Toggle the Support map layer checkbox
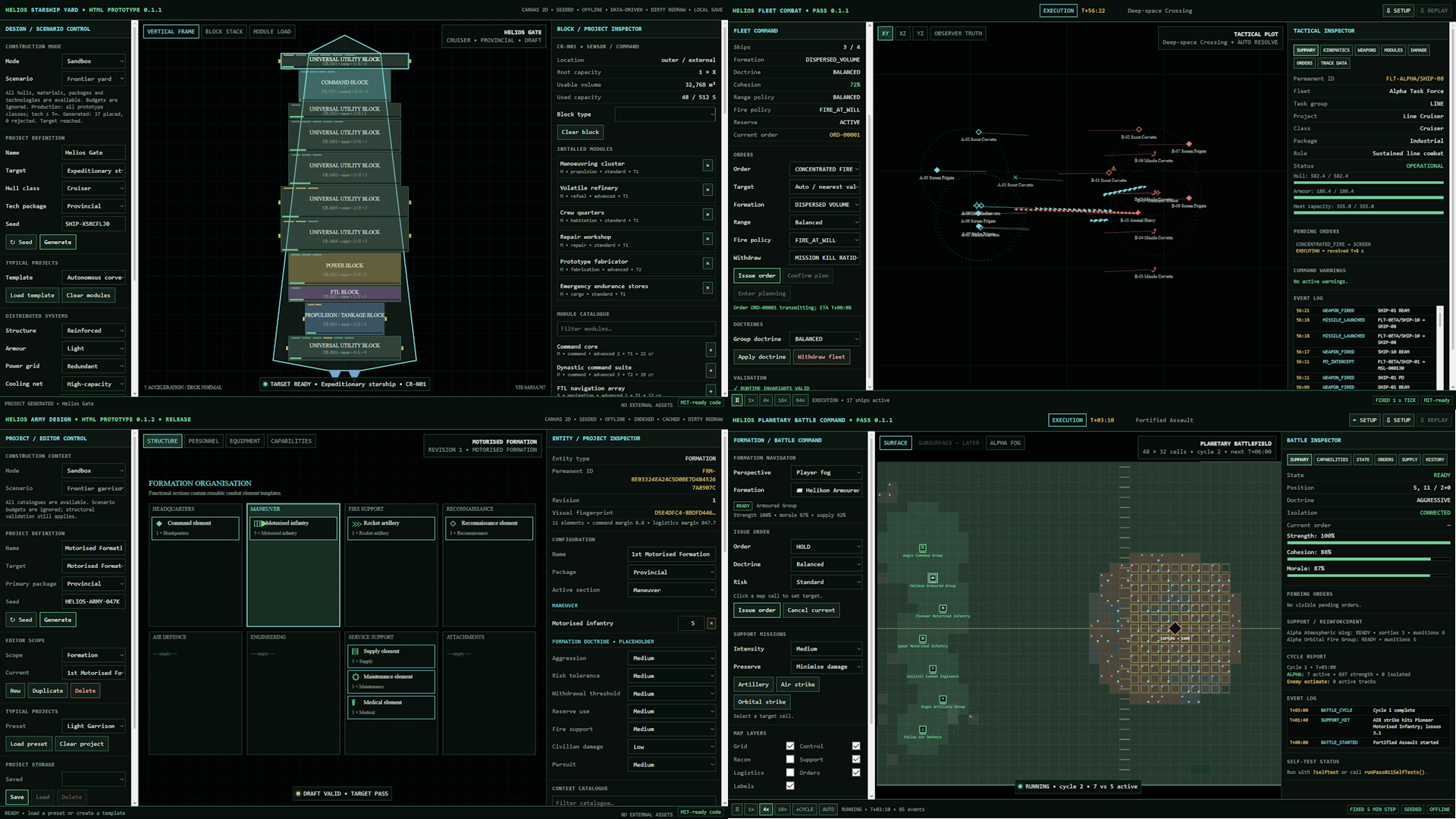This screenshot has width=1456, height=819. coord(856,759)
